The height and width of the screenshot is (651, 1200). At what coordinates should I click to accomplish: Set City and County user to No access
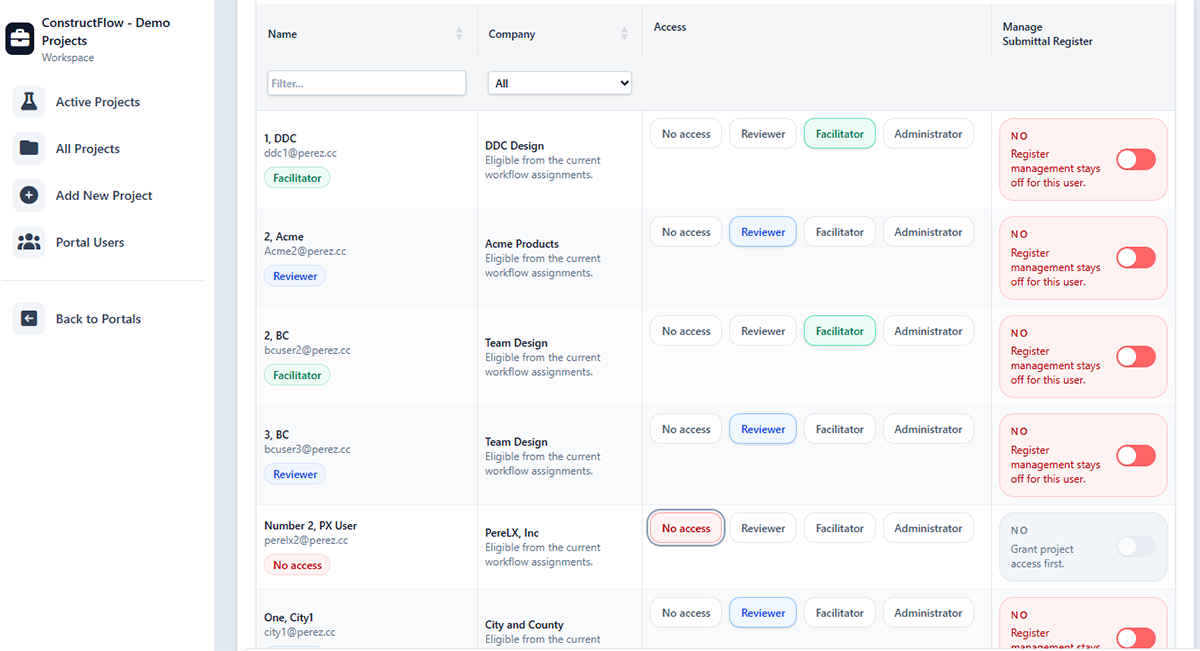click(686, 613)
